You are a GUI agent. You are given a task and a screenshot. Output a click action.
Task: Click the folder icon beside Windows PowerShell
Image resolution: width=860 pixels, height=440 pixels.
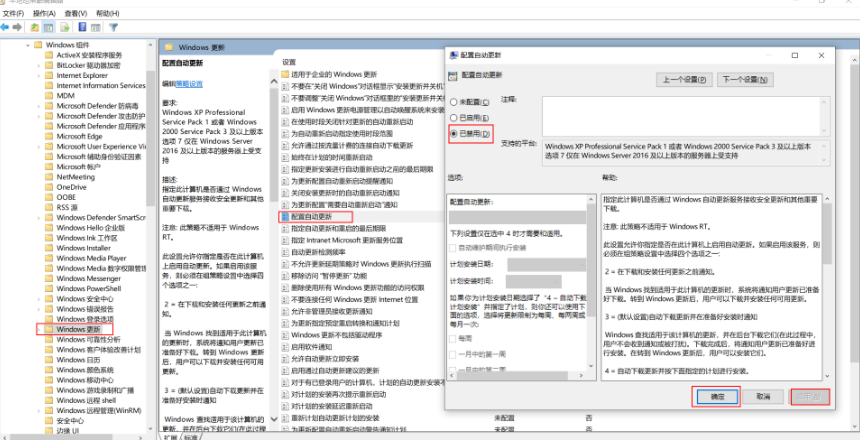pos(50,289)
